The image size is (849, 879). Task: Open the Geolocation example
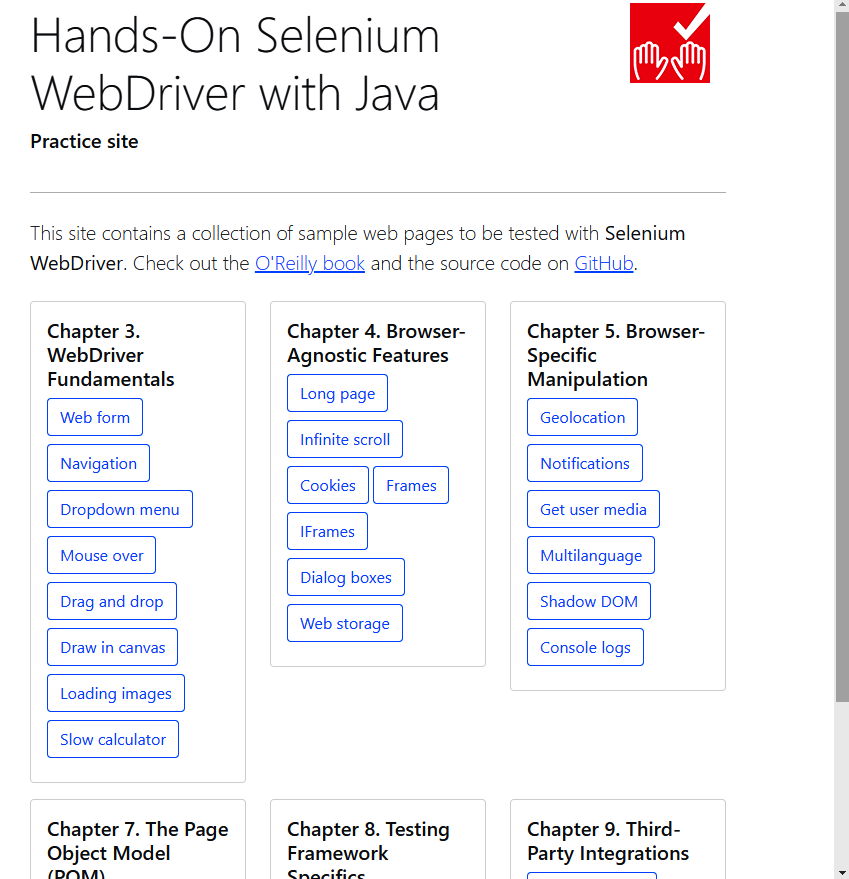[x=582, y=418]
